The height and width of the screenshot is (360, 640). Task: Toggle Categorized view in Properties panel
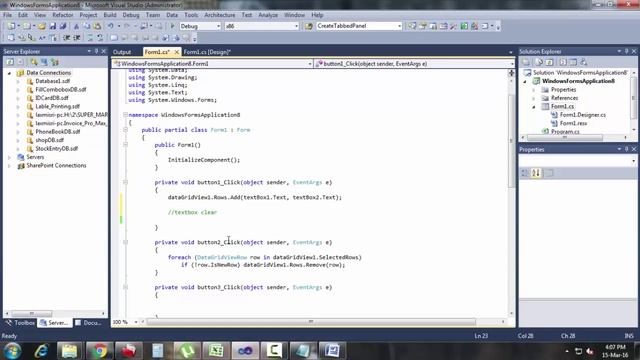(525, 173)
